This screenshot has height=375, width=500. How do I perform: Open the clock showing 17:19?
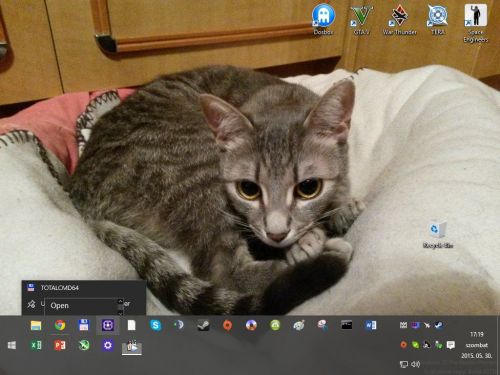(x=477, y=334)
